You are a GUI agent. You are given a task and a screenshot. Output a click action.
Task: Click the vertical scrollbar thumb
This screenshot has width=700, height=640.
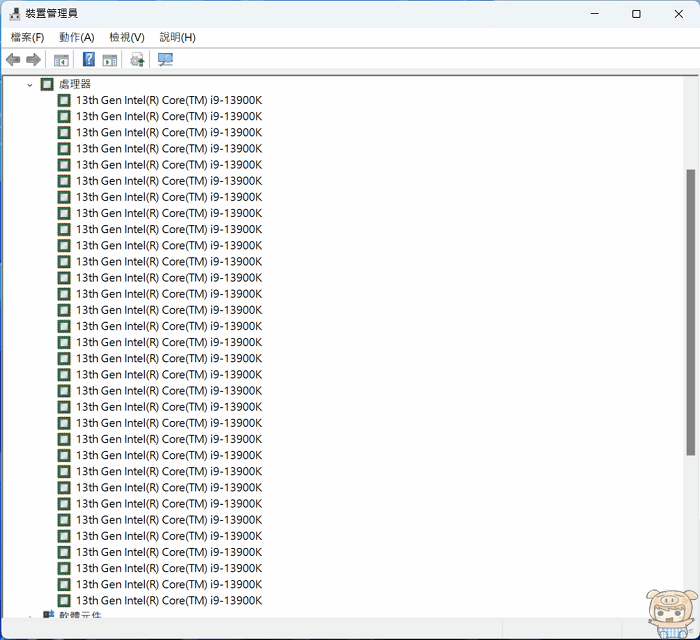point(691,312)
